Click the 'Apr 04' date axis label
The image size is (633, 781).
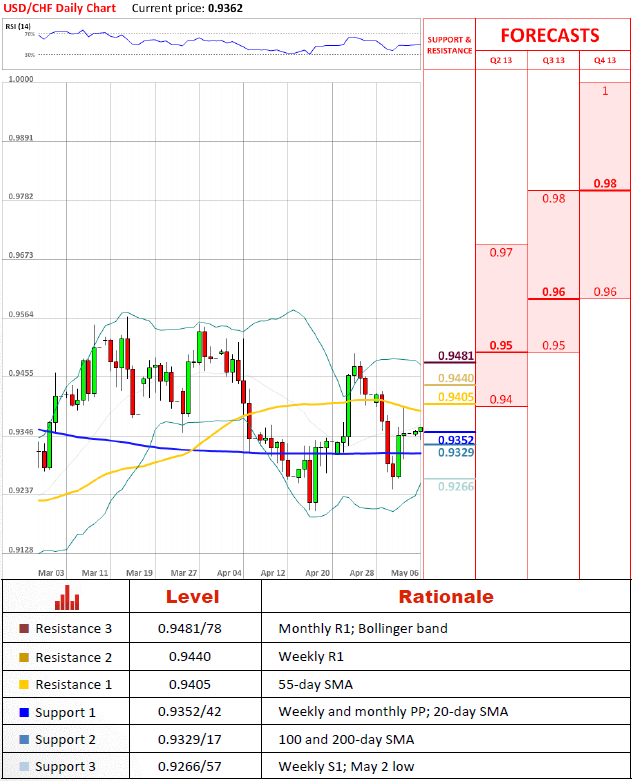tap(229, 573)
